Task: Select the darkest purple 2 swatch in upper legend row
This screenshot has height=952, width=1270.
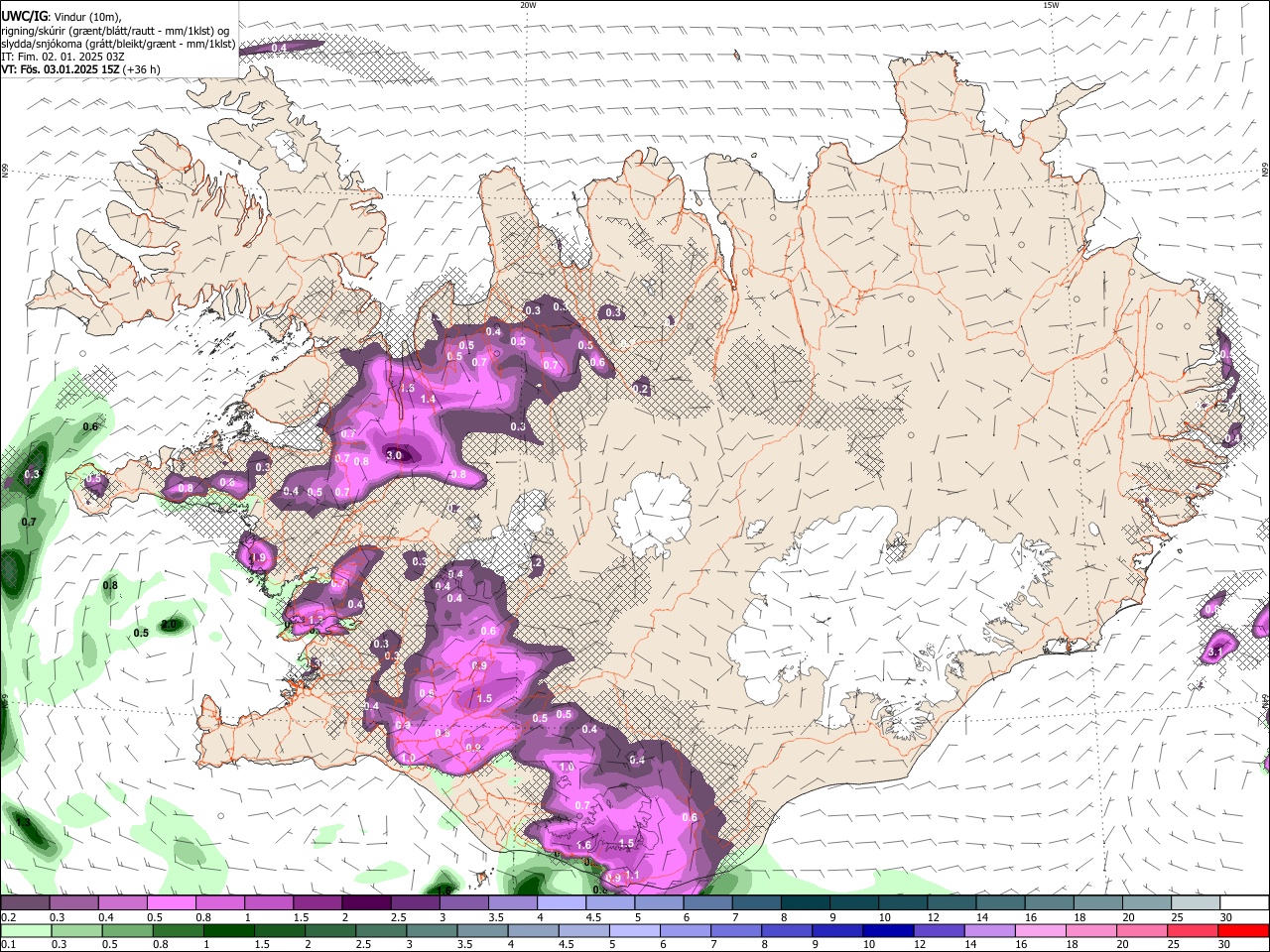Action: [366, 903]
